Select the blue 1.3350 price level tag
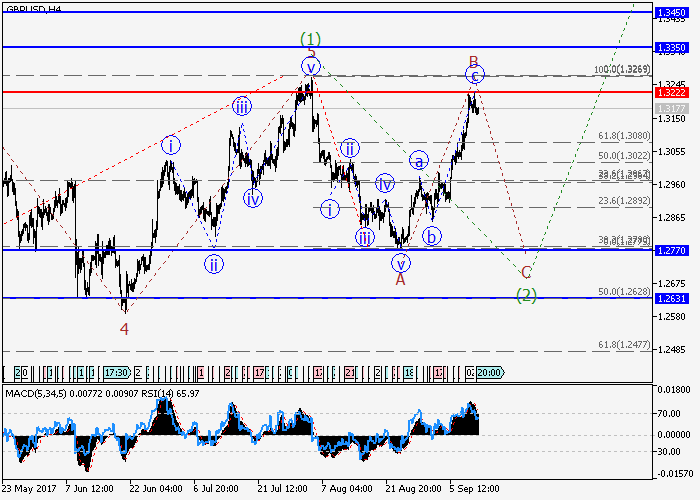The width and height of the screenshot is (700, 500). point(672,47)
